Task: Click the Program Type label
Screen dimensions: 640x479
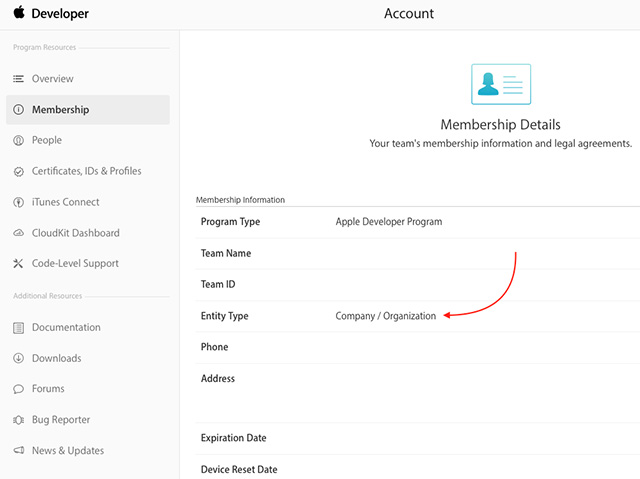Action: (x=230, y=222)
